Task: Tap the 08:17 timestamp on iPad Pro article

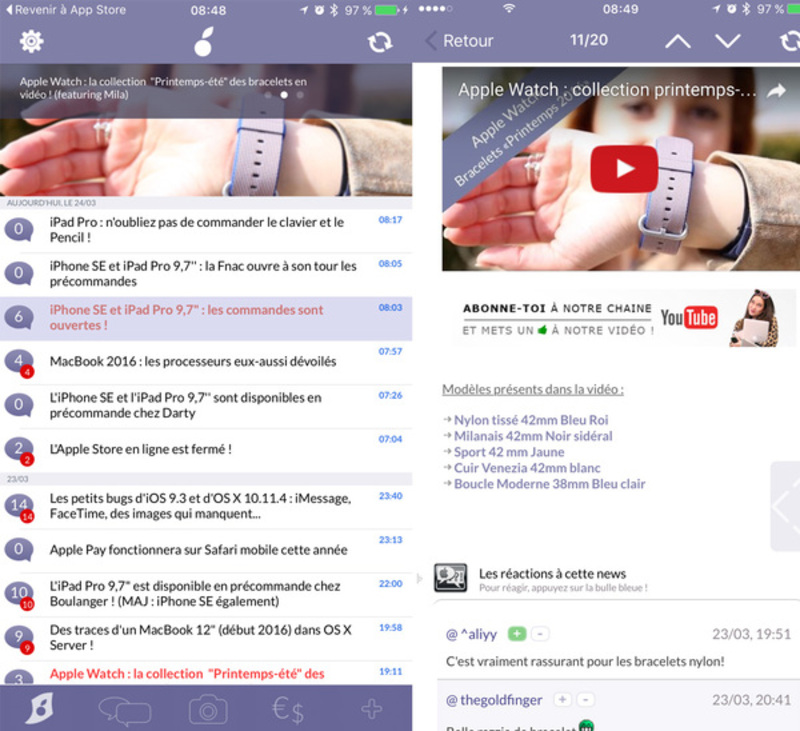Action: (x=390, y=220)
